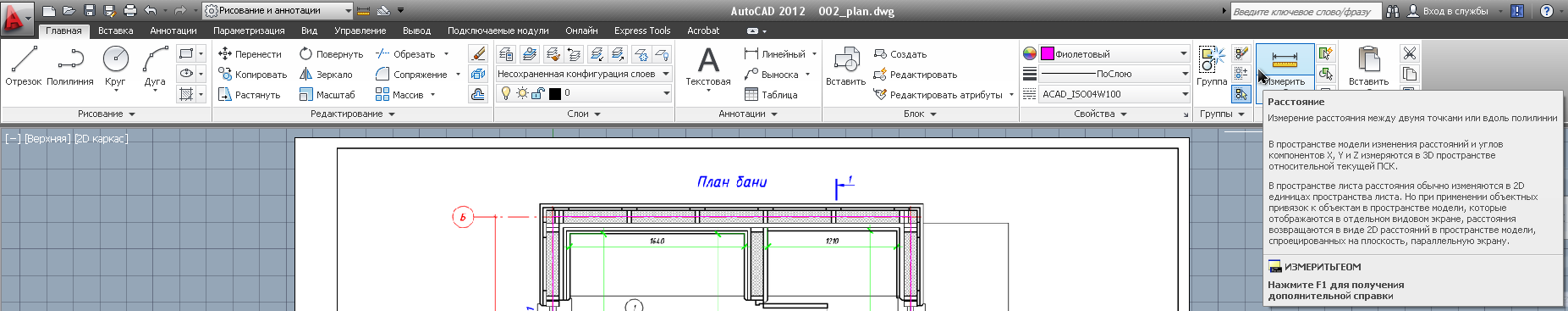Select the Круг circle tool

coord(115,65)
